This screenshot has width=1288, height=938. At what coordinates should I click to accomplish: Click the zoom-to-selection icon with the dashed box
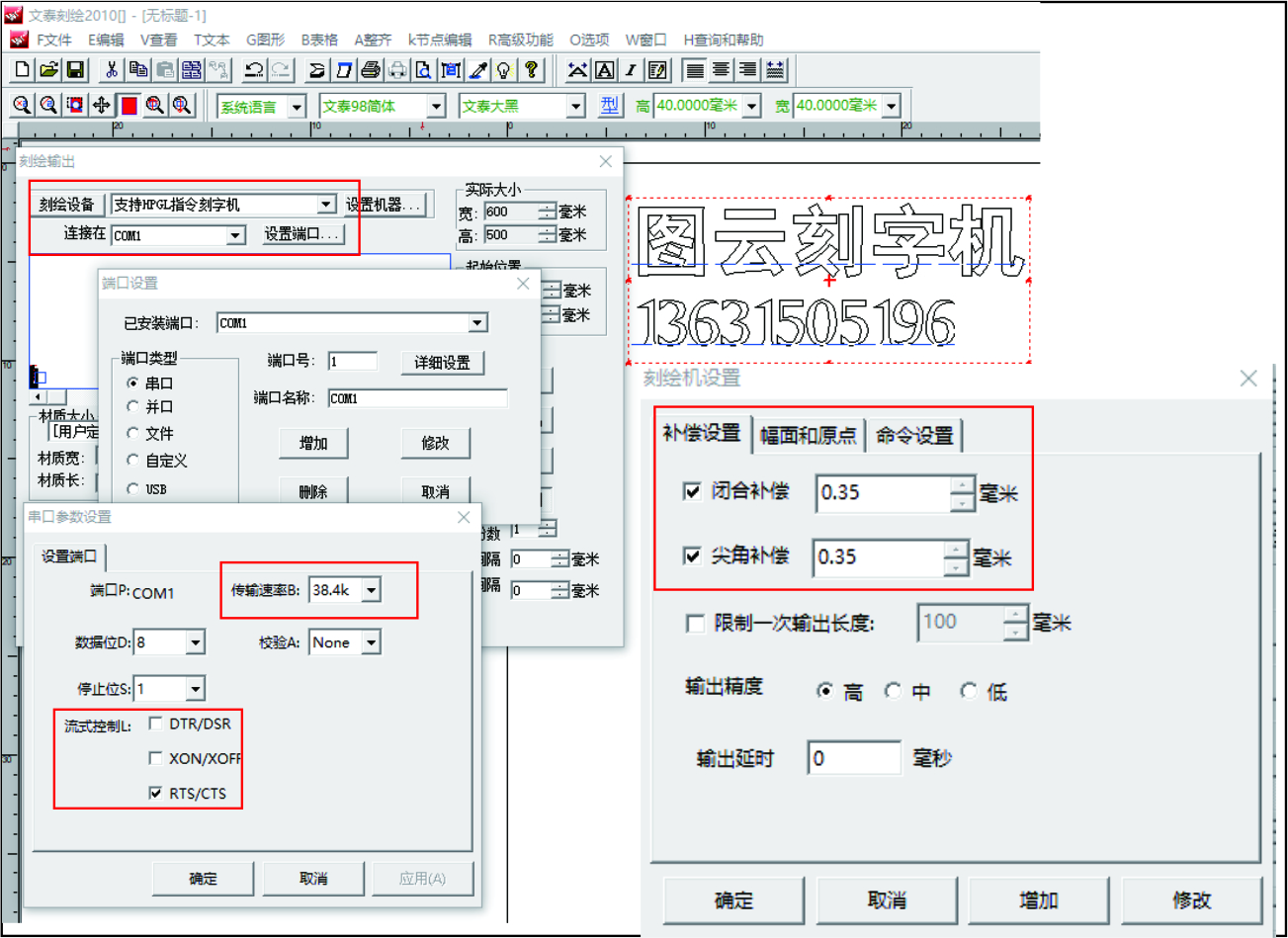point(75,106)
